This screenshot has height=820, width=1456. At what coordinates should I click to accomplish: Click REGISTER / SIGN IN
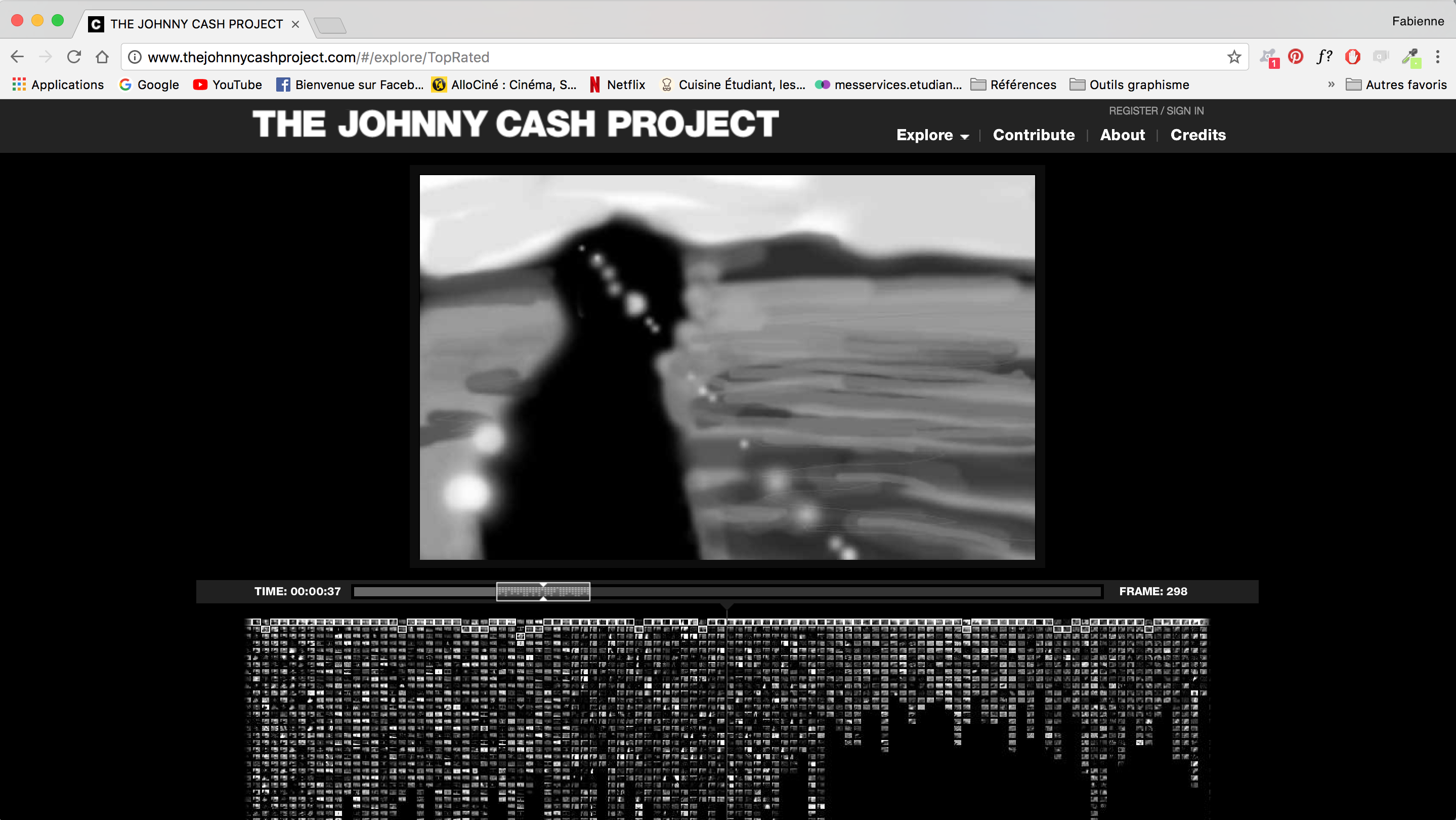(x=1156, y=111)
